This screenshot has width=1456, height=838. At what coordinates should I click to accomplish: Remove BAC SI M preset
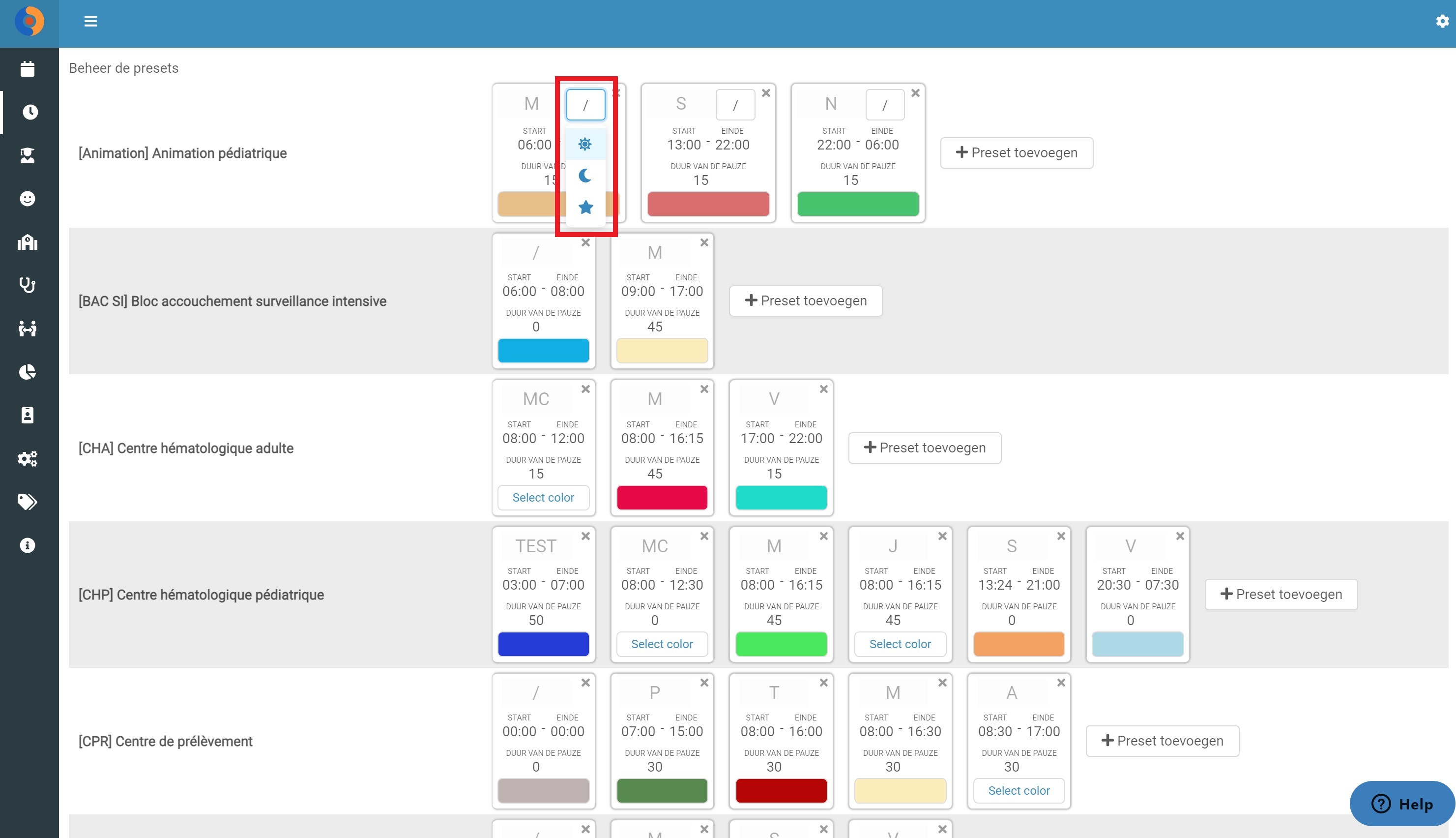(x=704, y=243)
